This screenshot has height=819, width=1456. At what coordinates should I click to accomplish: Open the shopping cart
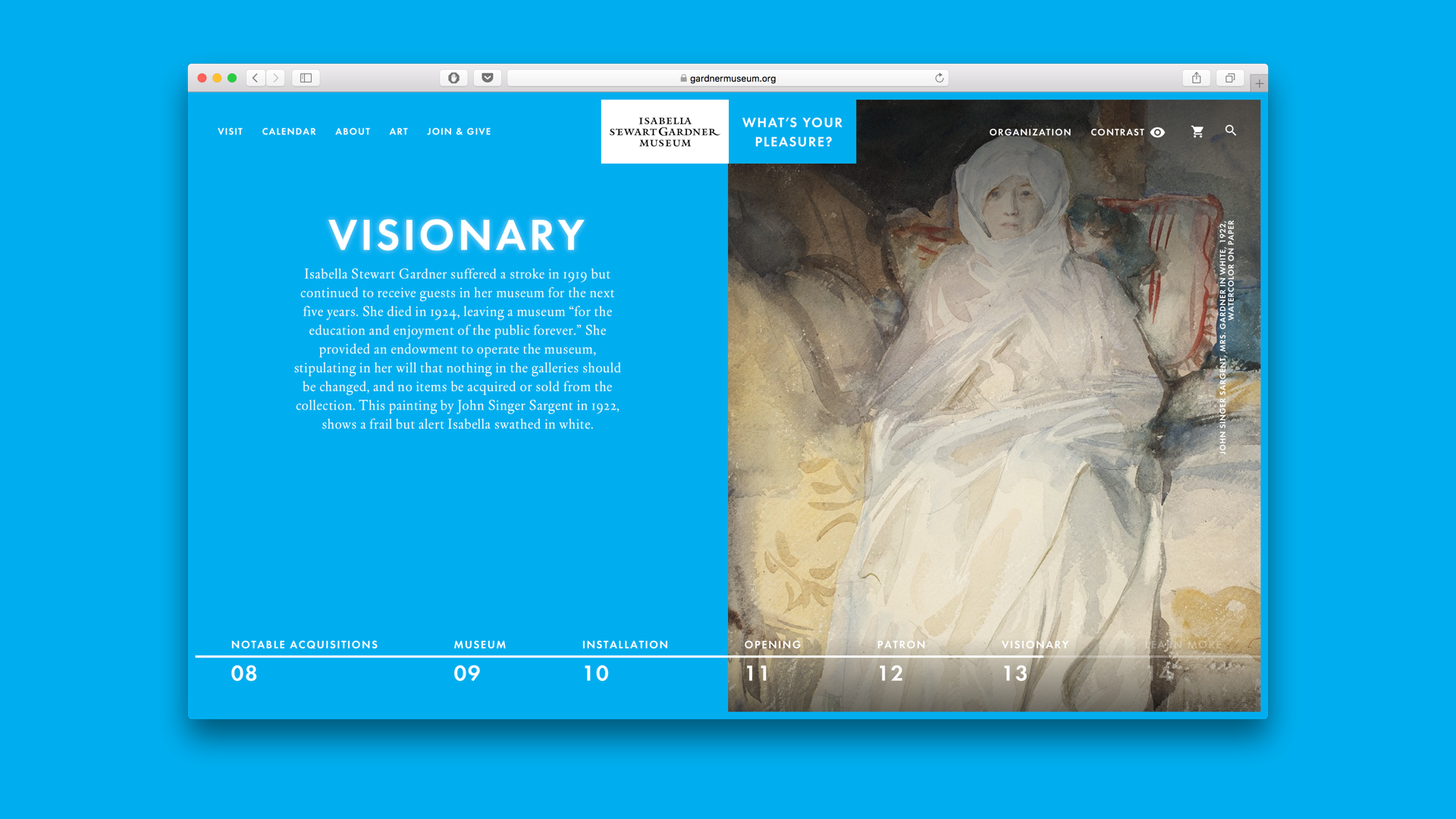point(1197,132)
